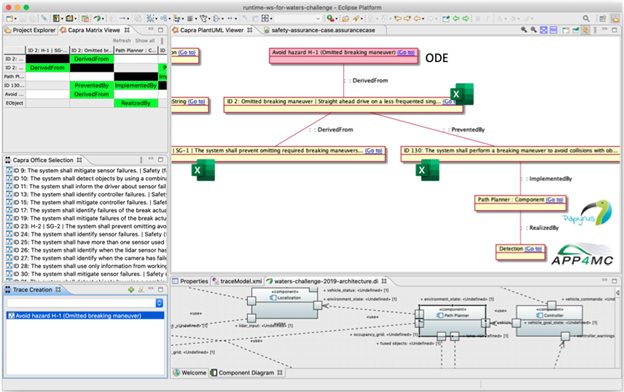Click Go to link on the SG-1 node
The height and width of the screenshot is (392, 624).
[374, 150]
